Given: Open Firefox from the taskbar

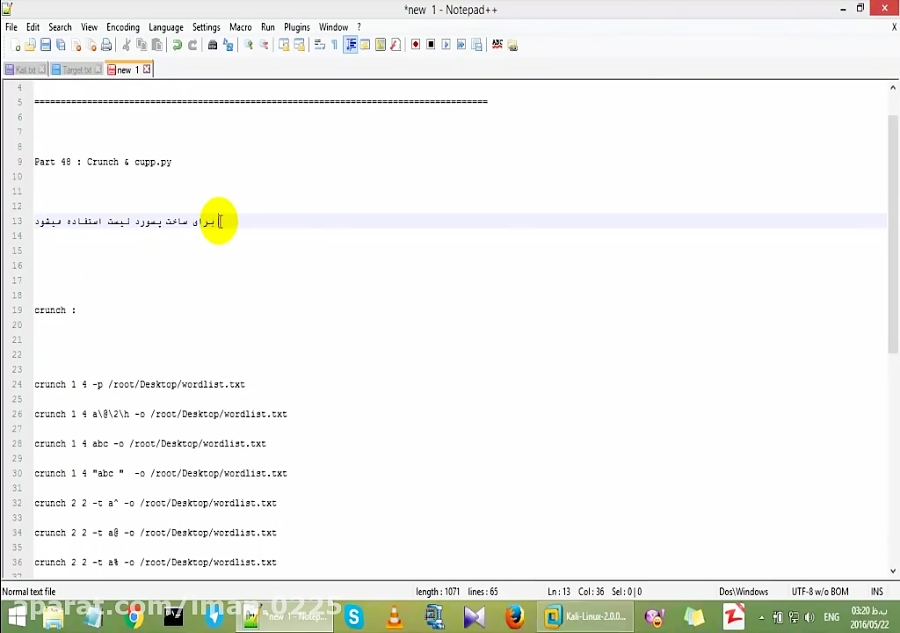Looking at the screenshot, I should pyautogui.click(x=514, y=617).
